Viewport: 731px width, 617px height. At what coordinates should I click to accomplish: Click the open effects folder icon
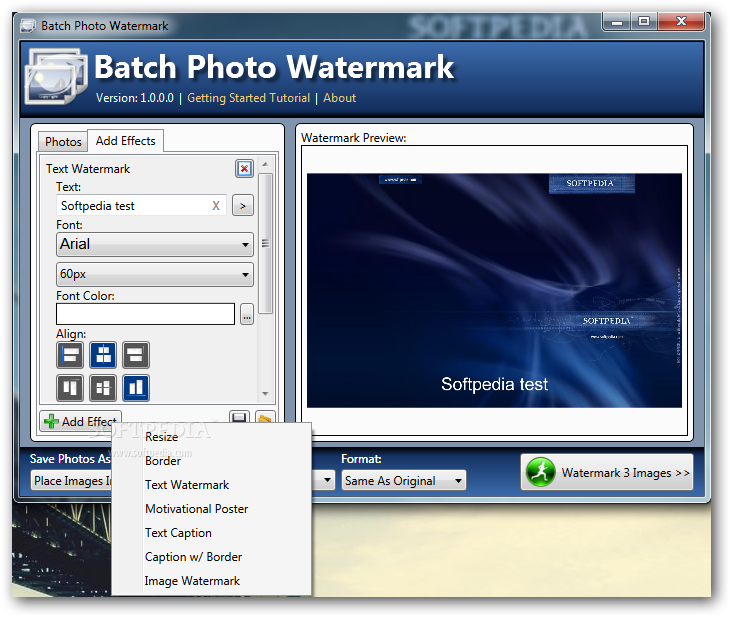(x=265, y=417)
